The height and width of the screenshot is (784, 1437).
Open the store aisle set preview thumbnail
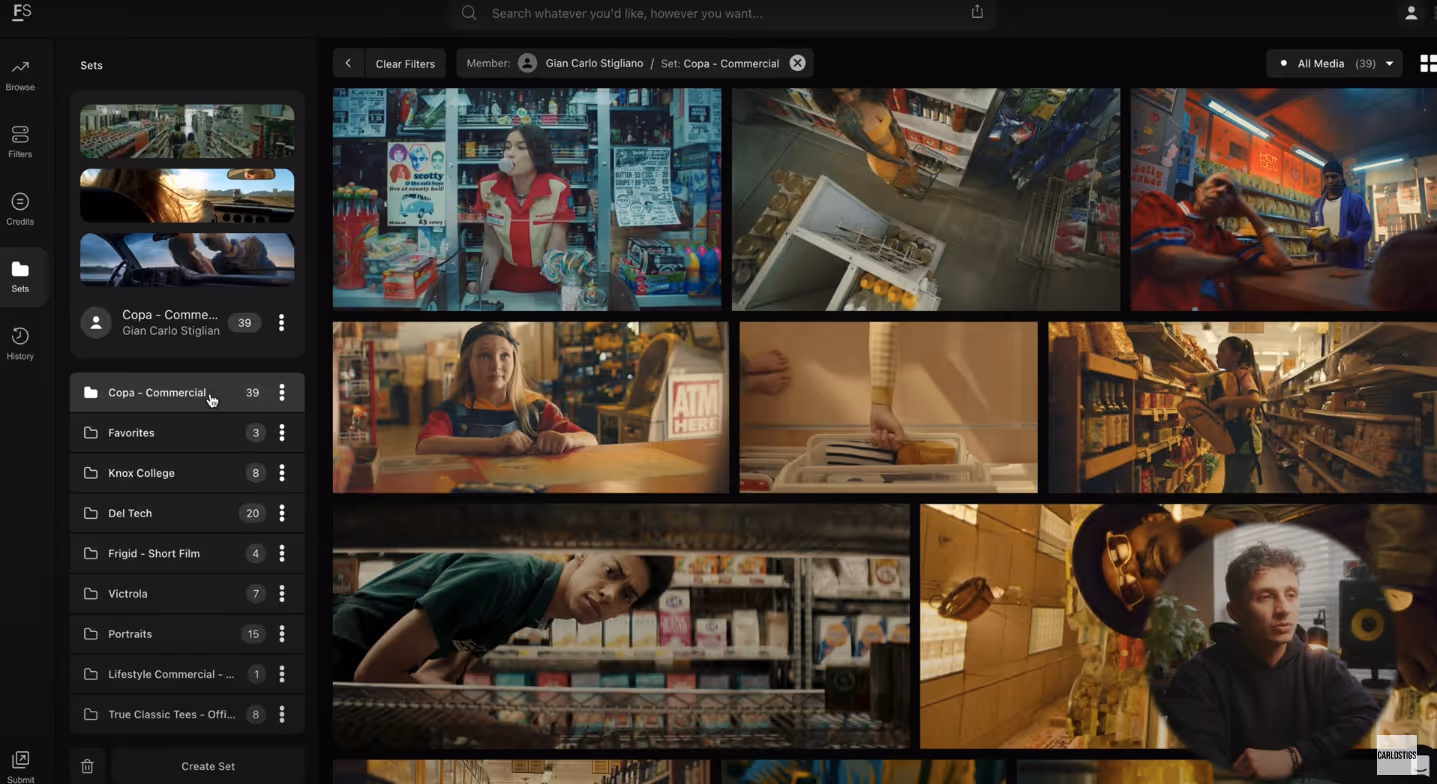tap(187, 131)
